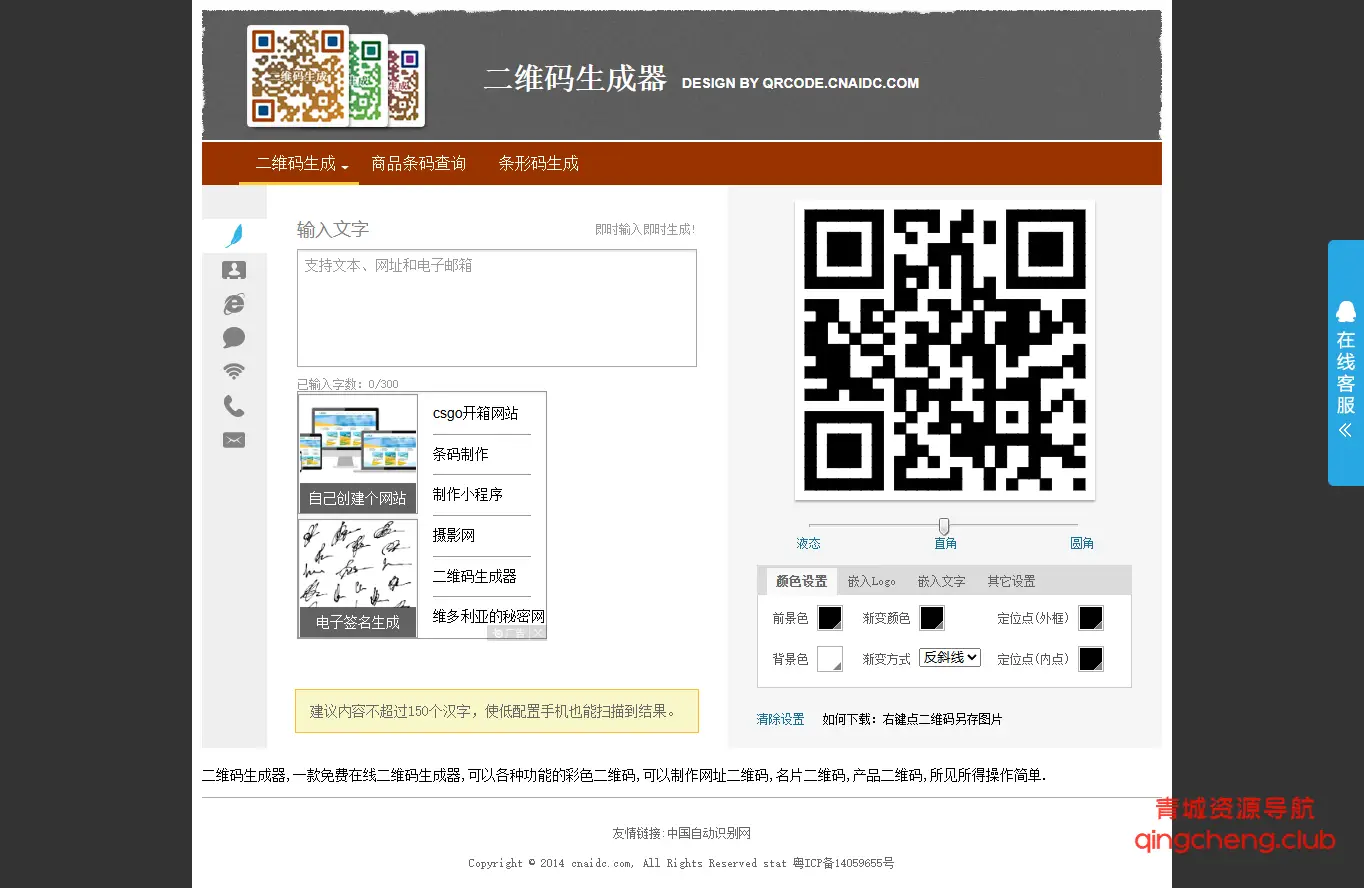This screenshot has width=1364, height=888.
Task: Click the QR code shape slider handle
Action: 943,526
